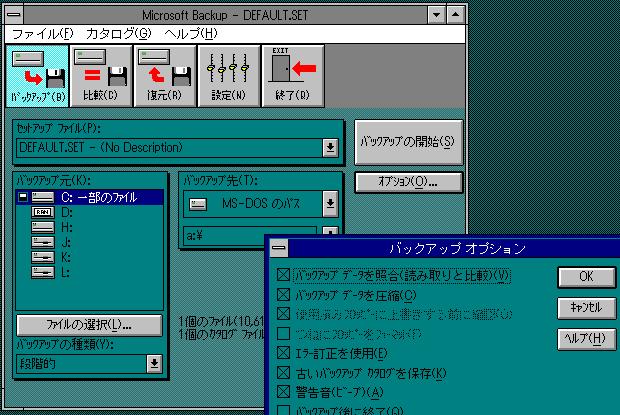The height and width of the screenshot is (415, 620).
Task: Select drive H: in backup source list
Action: tap(89, 227)
